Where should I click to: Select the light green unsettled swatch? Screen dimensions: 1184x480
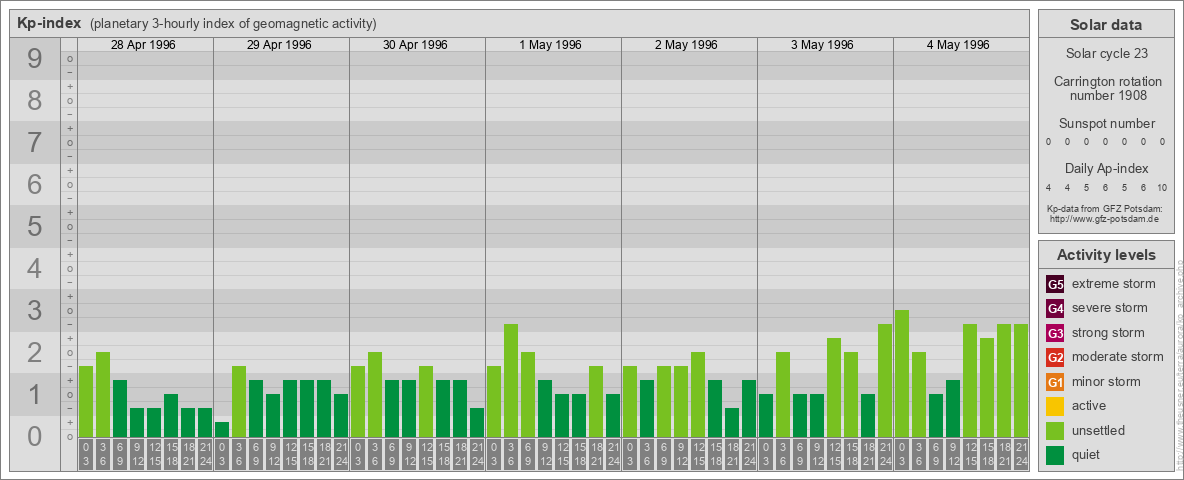(x=1055, y=430)
